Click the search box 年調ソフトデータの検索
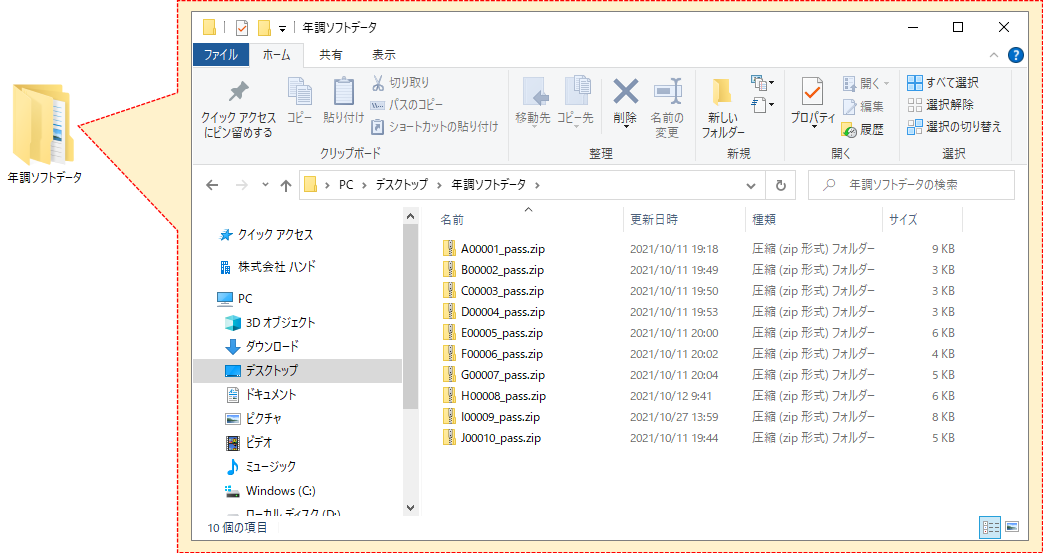 tap(911, 186)
